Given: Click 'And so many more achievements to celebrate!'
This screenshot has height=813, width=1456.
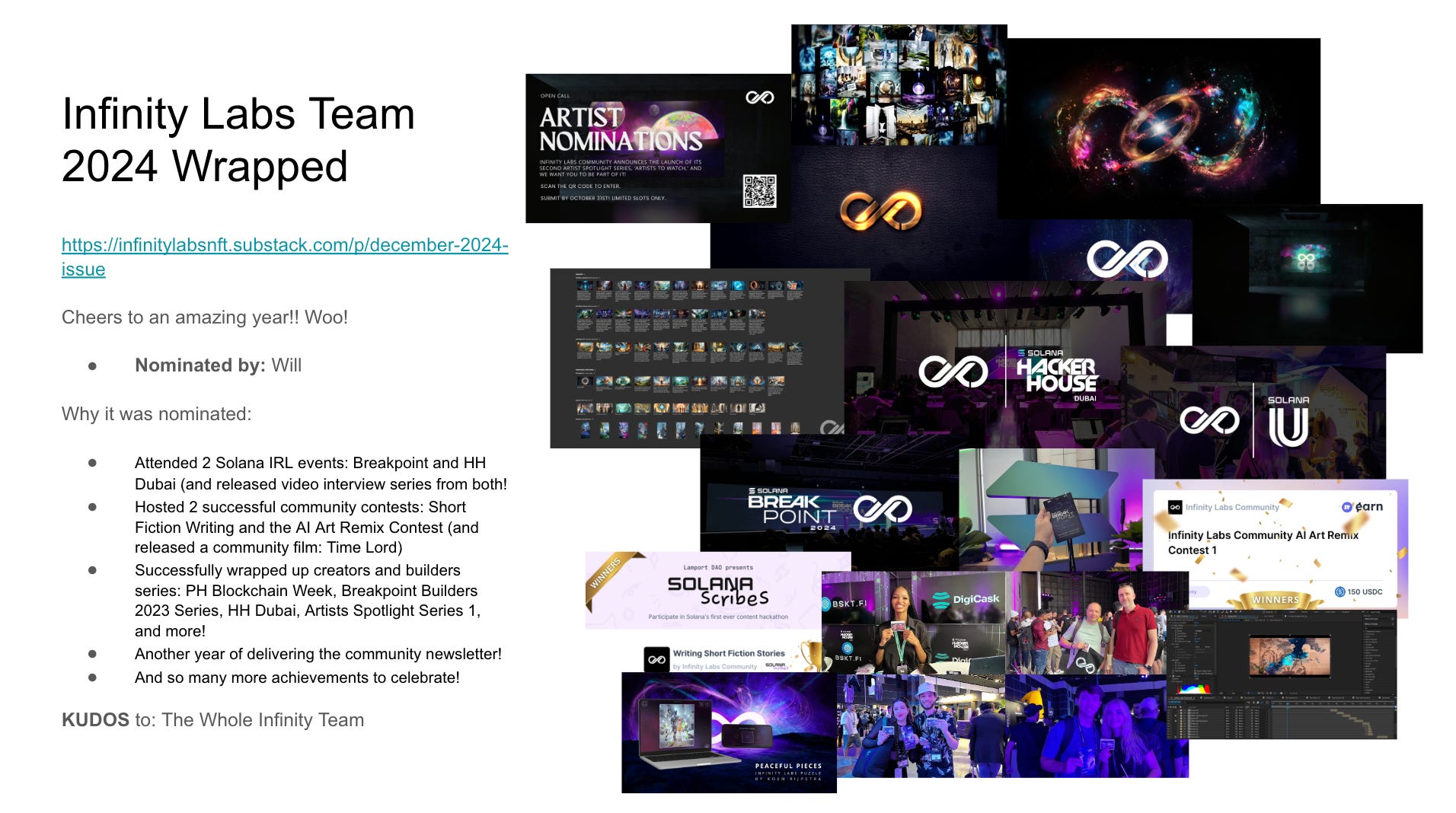Looking at the screenshot, I should pos(297,677).
